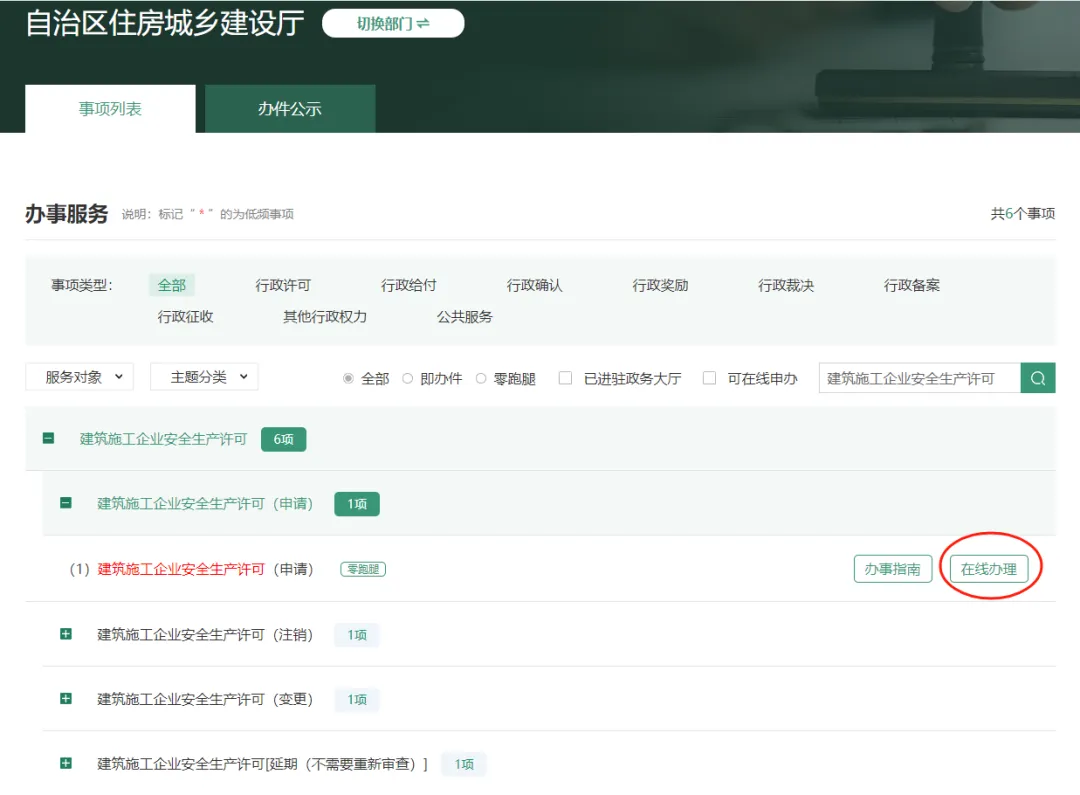Collapse the top 建筑施工企业安全生产许可 group

click(48, 438)
